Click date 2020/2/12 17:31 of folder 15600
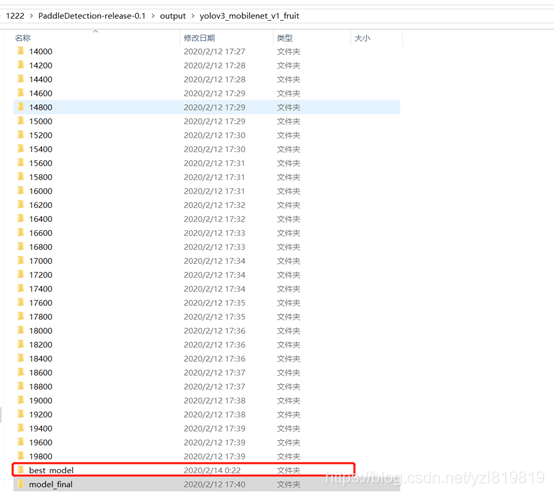Viewport: 554px width, 496px height. click(x=214, y=163)
